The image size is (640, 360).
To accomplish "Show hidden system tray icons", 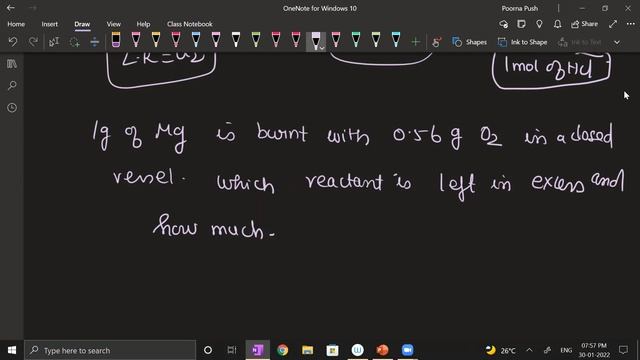I will tap(529, 350).
